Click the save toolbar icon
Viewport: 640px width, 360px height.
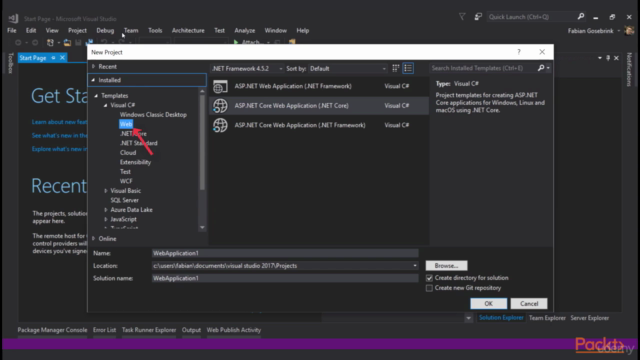point(78,42)
